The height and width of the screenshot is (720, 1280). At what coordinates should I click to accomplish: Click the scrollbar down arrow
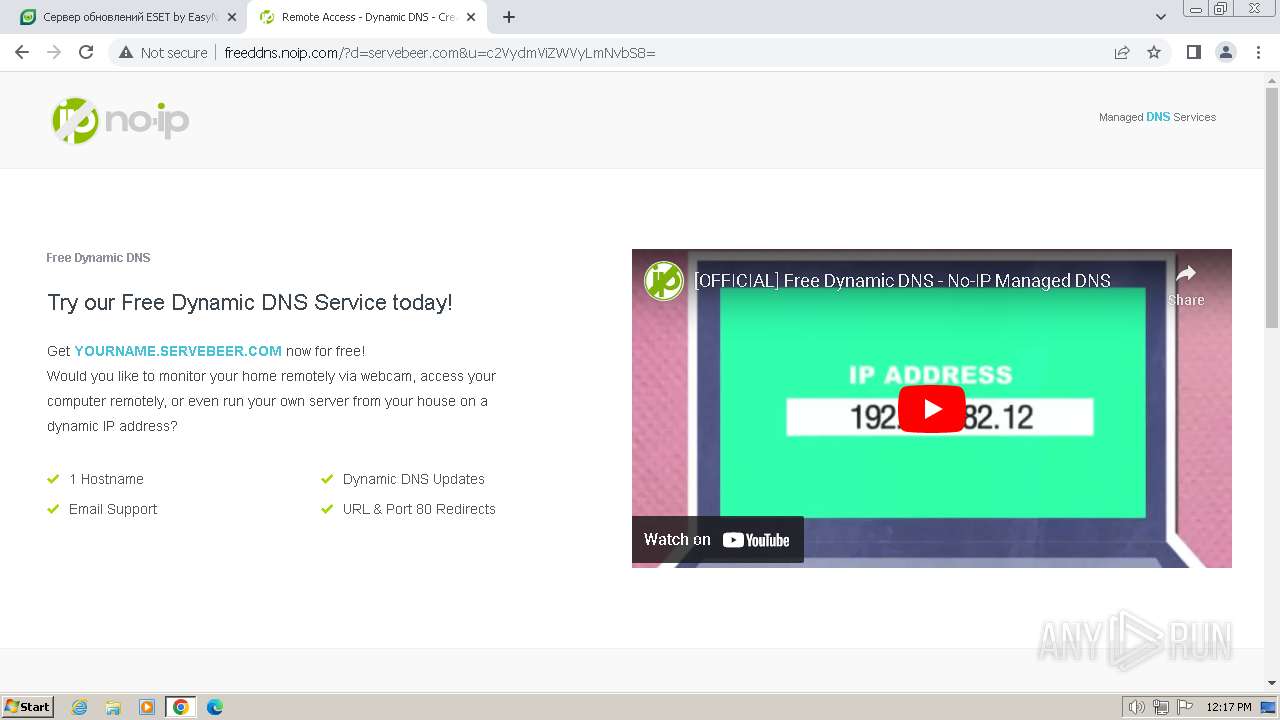tap(1272, 683)
